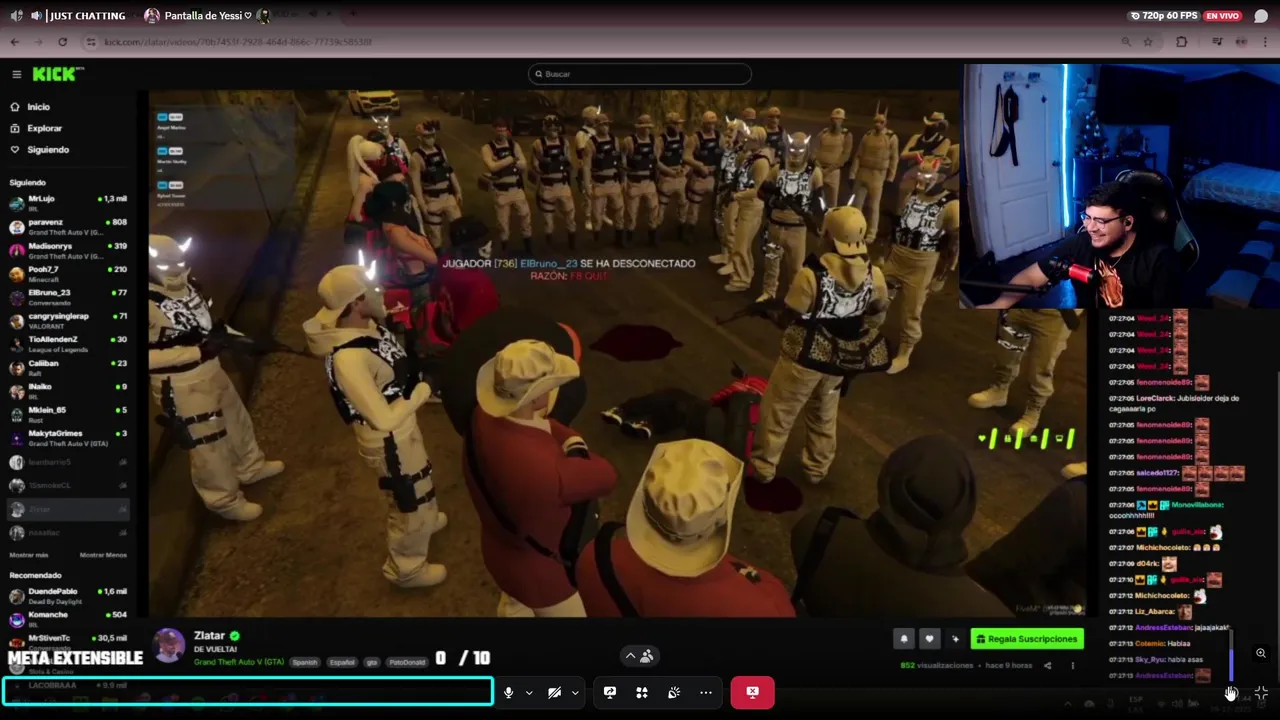Toggle camera off icon in call bar
Screen dimensions: 1280x720
pos(554,692)
